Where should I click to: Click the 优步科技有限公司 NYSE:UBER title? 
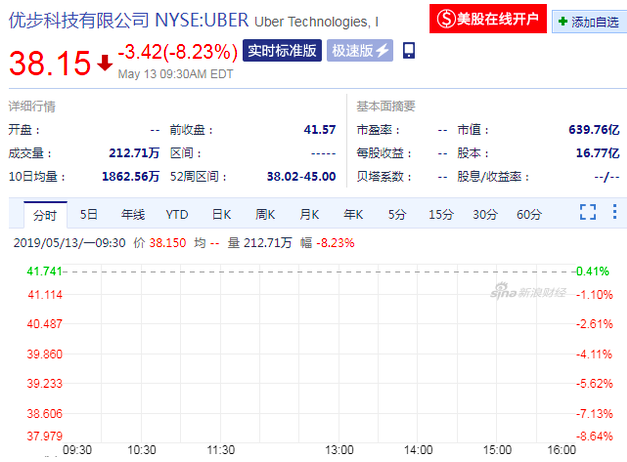pyautogui.click(x=128, y=20)
